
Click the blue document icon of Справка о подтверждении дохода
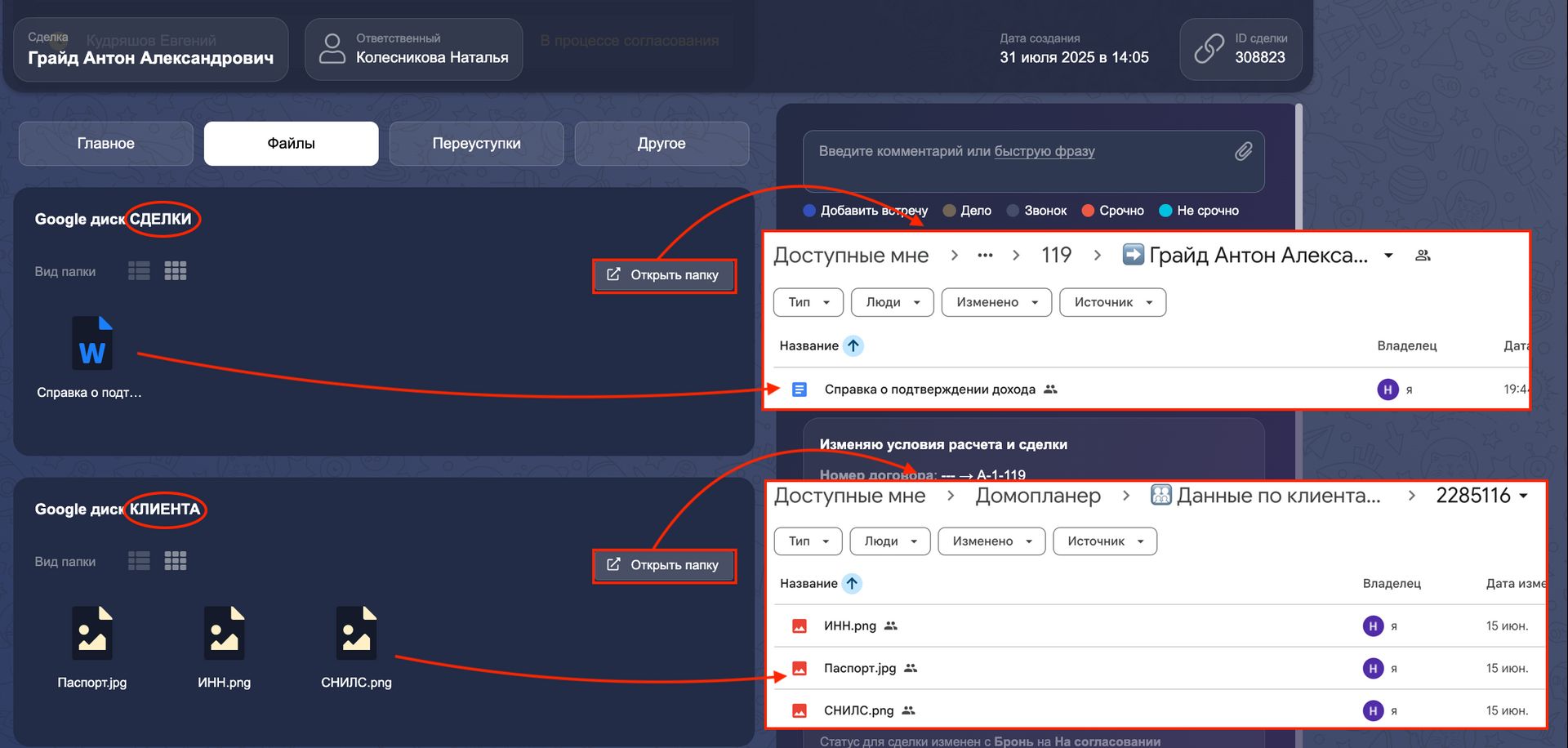pos(800,390)
